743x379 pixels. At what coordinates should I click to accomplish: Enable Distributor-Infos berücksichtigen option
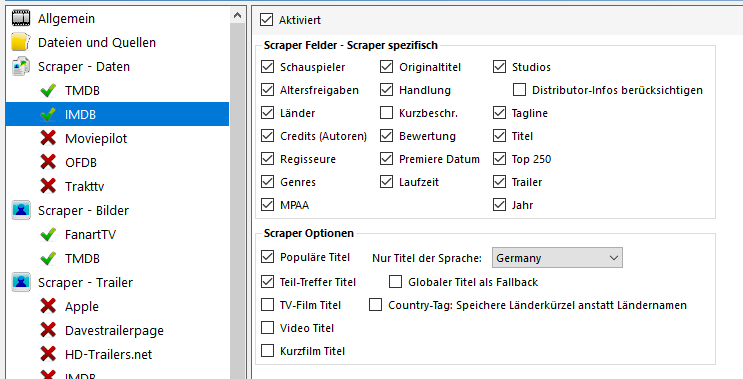519,90
